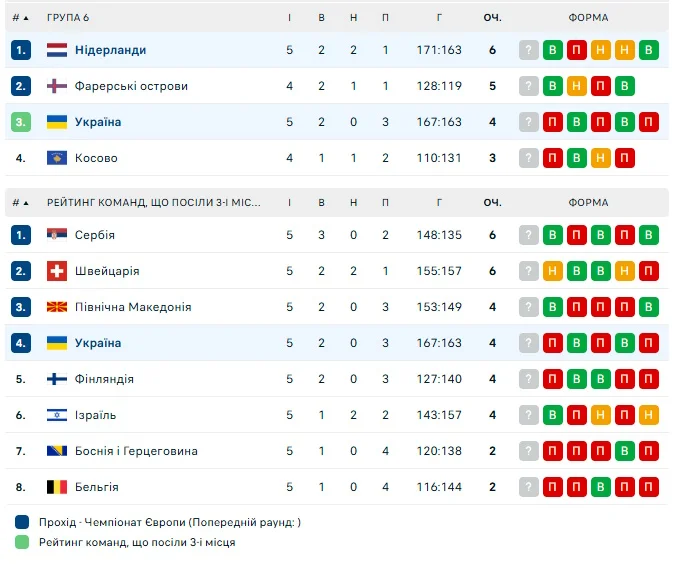The height and width of the screenshot is (564, 673).
Task: Click the Finland flag icon
Action: pos(56,379)
